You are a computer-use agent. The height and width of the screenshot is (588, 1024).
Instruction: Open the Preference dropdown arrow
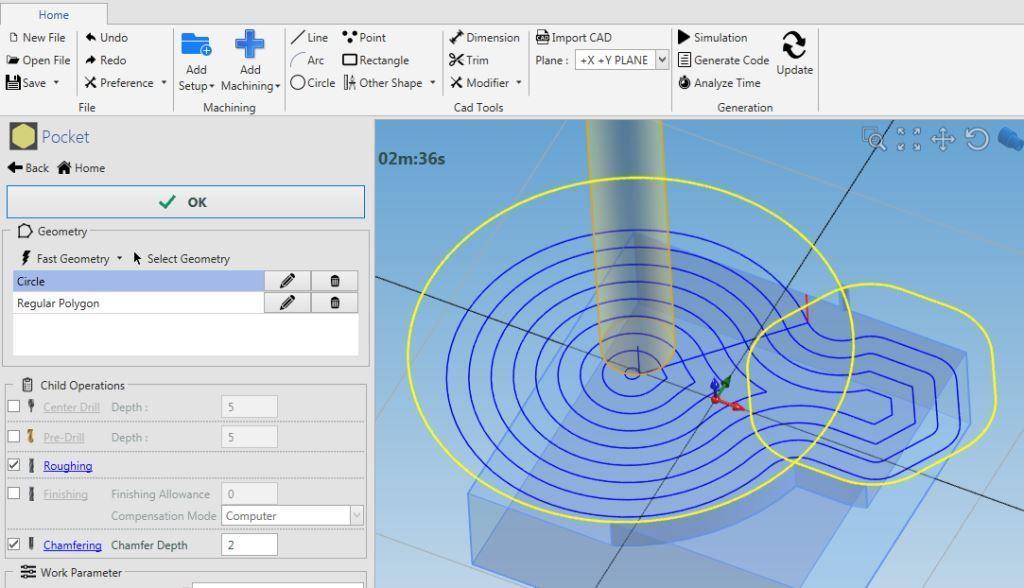tap(164, 83)
